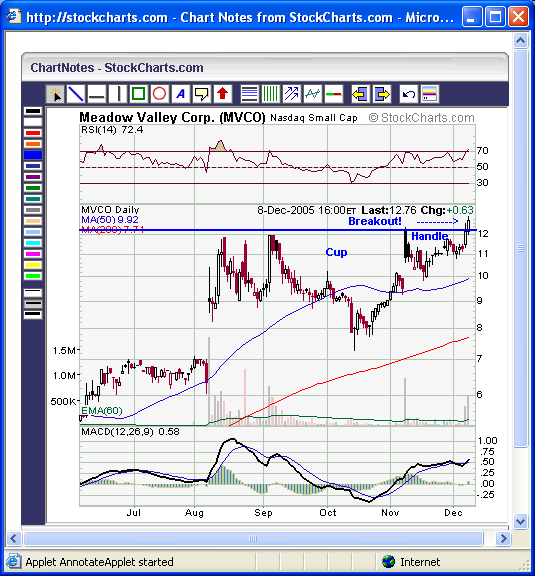Viewport: 535px width, 576px height.
Task: Select the vertical line drawing tool
Action: 118,94
